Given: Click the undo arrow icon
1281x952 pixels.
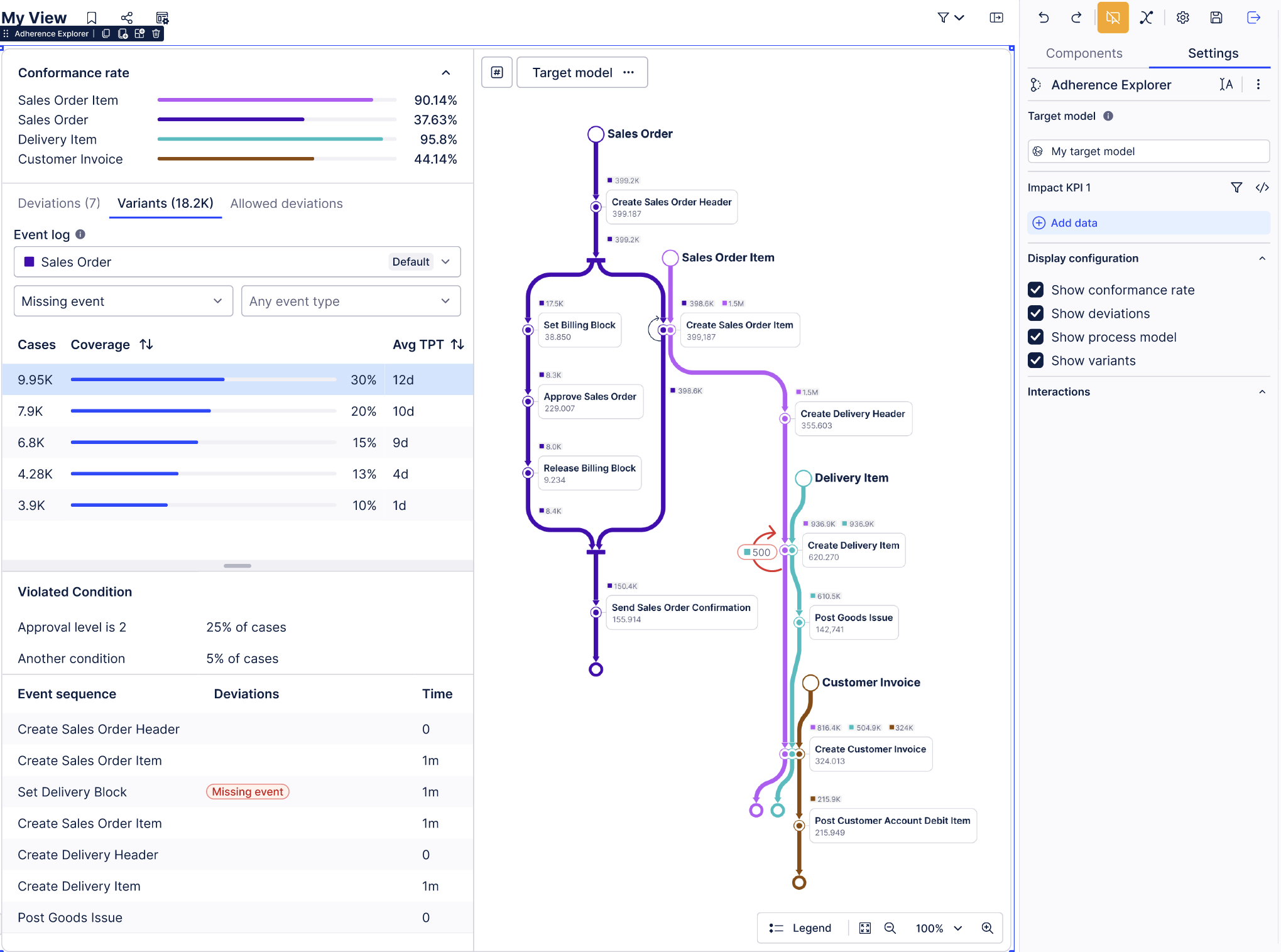Looking at the screenshot, I should [x=1044, y=18].
